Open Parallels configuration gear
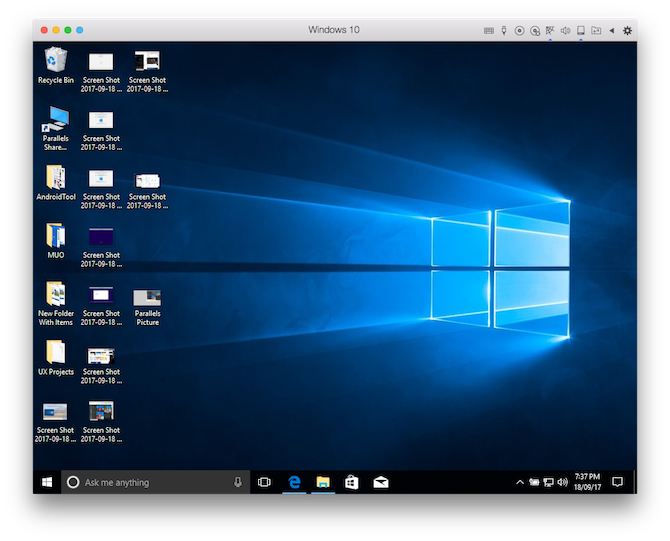Image resolution: width=670 pixels, height=541 pixels. pos(627,30)
